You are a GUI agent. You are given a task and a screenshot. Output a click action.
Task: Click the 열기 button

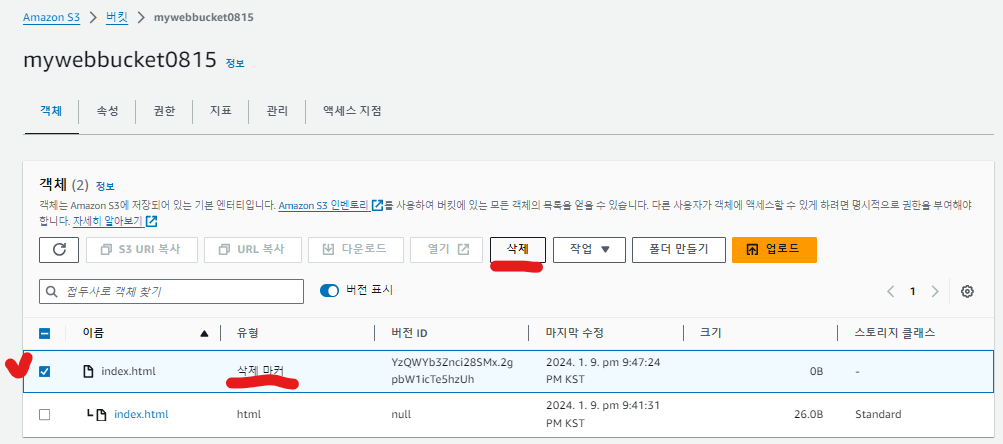pos(446,250)
